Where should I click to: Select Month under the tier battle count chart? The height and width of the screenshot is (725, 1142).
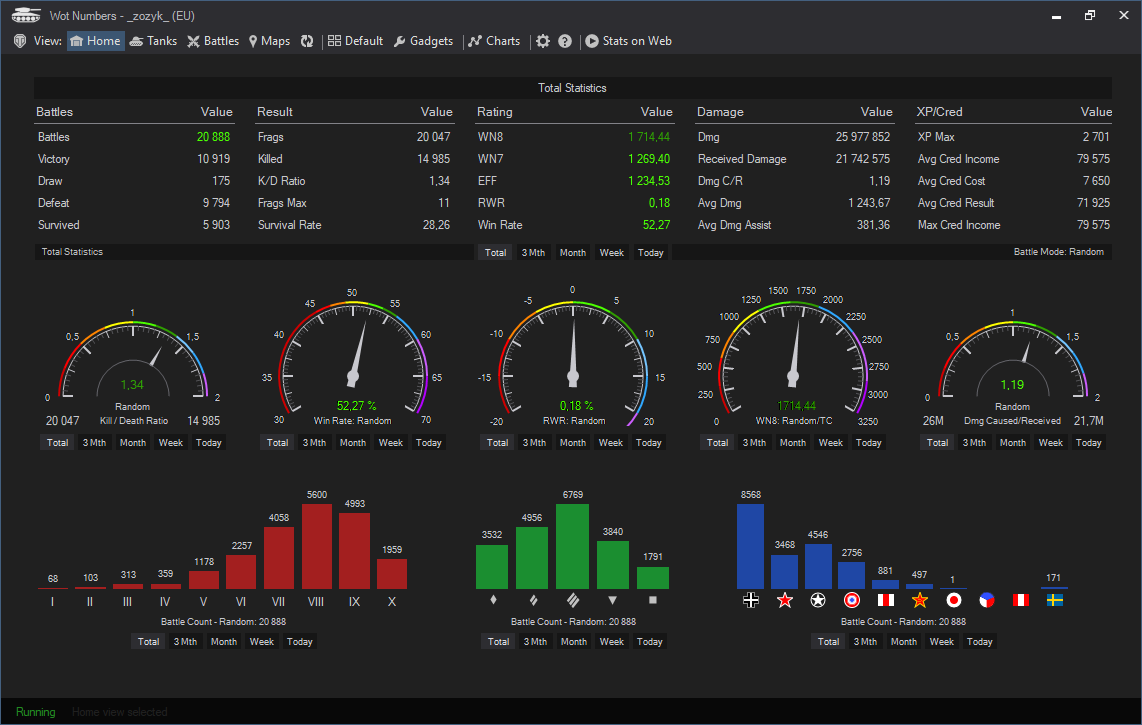[x=224, y=642]
